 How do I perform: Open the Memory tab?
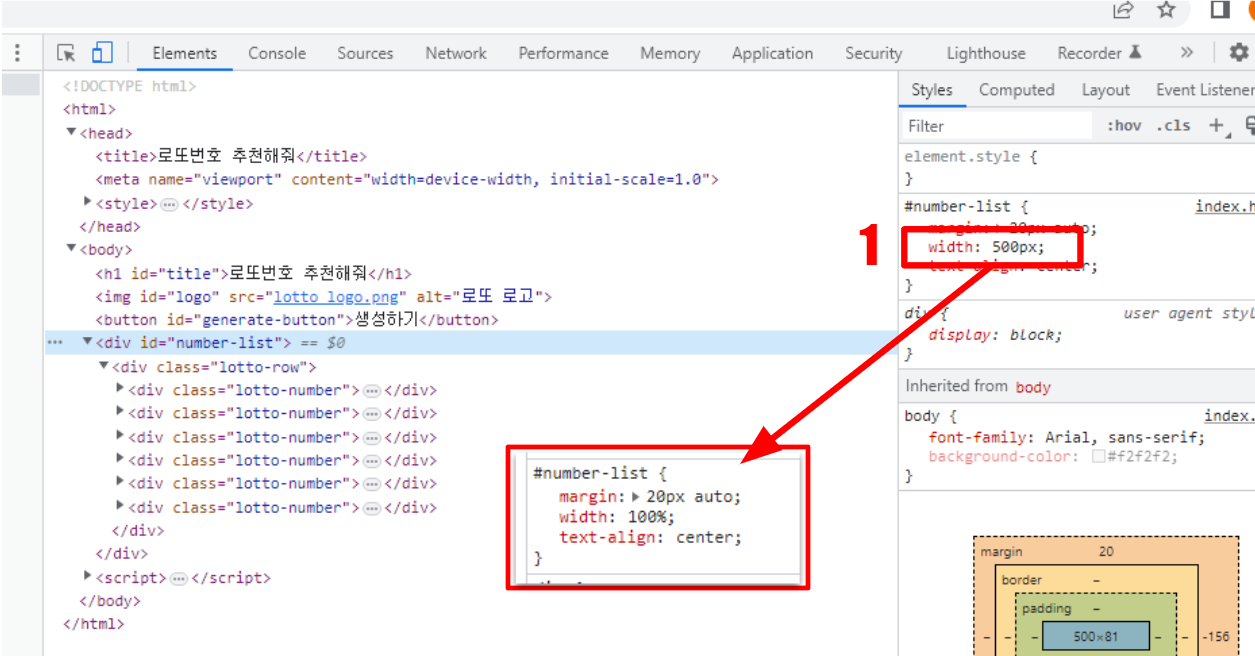670,53
